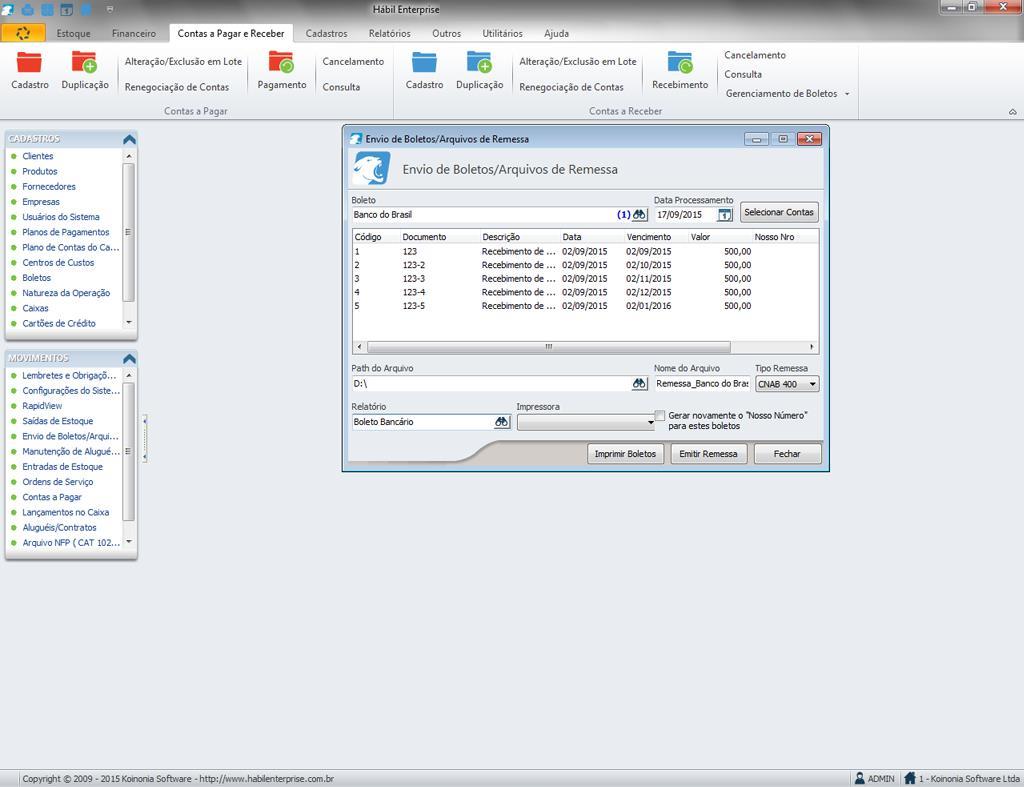
Task: Open the Utilitários ribbon tab
Action: tap(502, 33)
